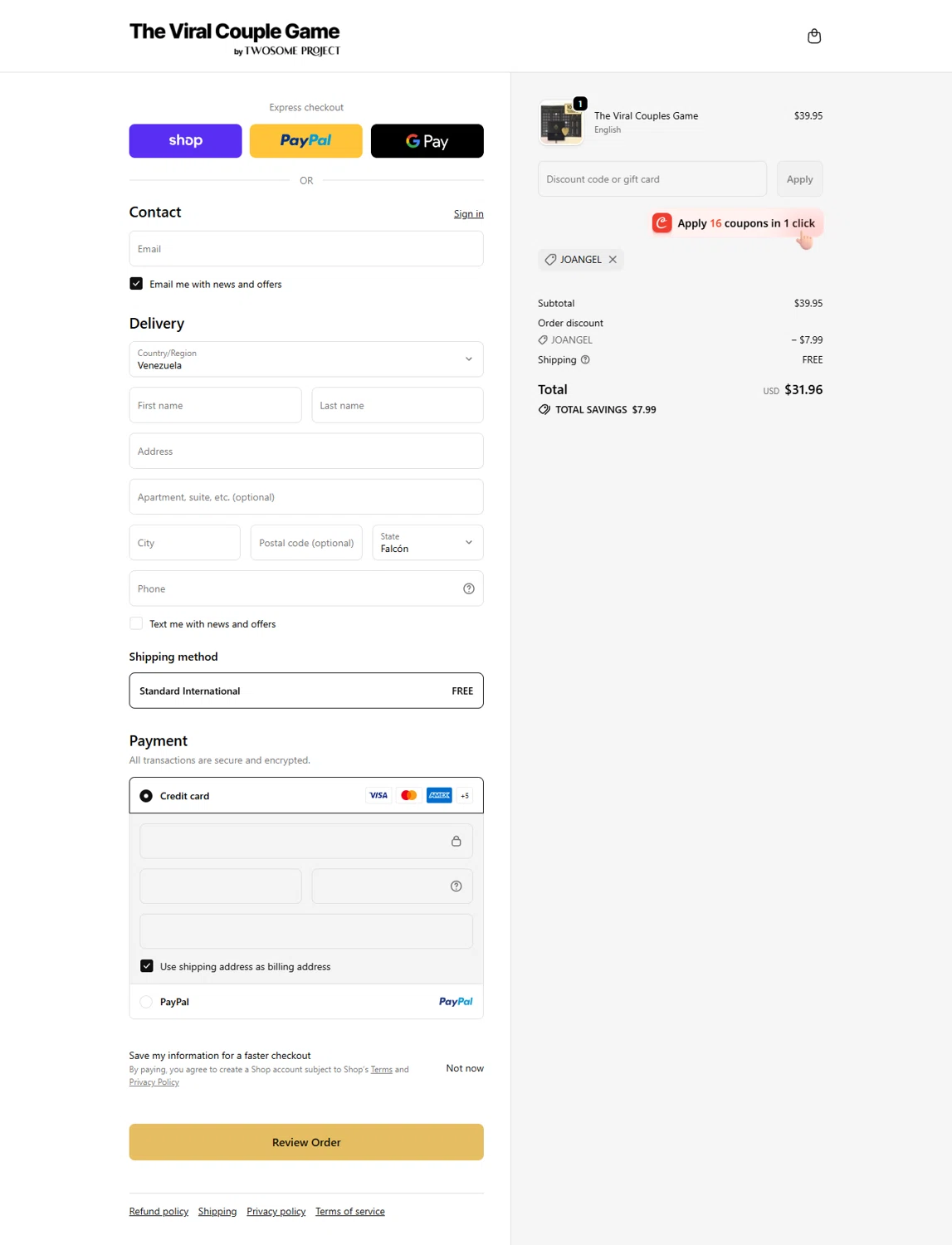Focus the name on card field

pyautogui.click(x=306, y=931)
